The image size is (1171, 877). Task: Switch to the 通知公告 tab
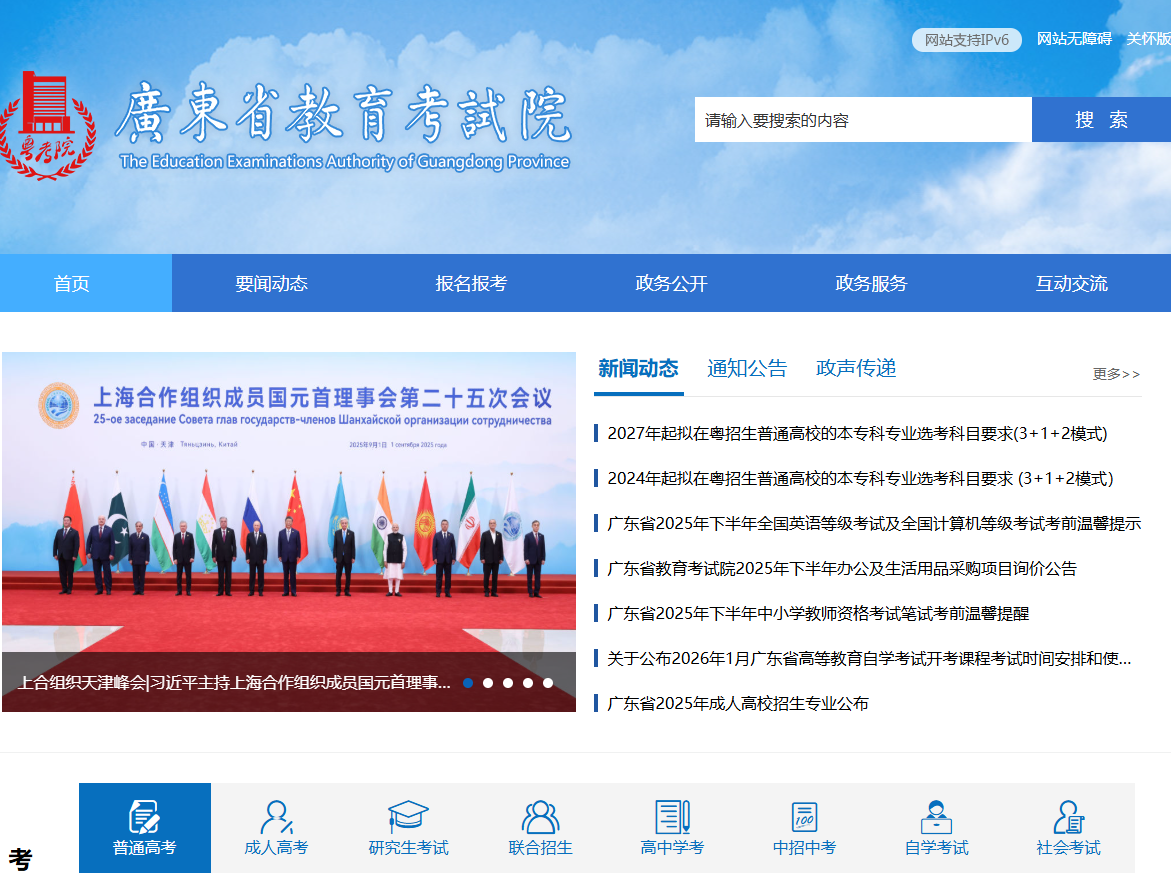[x=747, y=368]
